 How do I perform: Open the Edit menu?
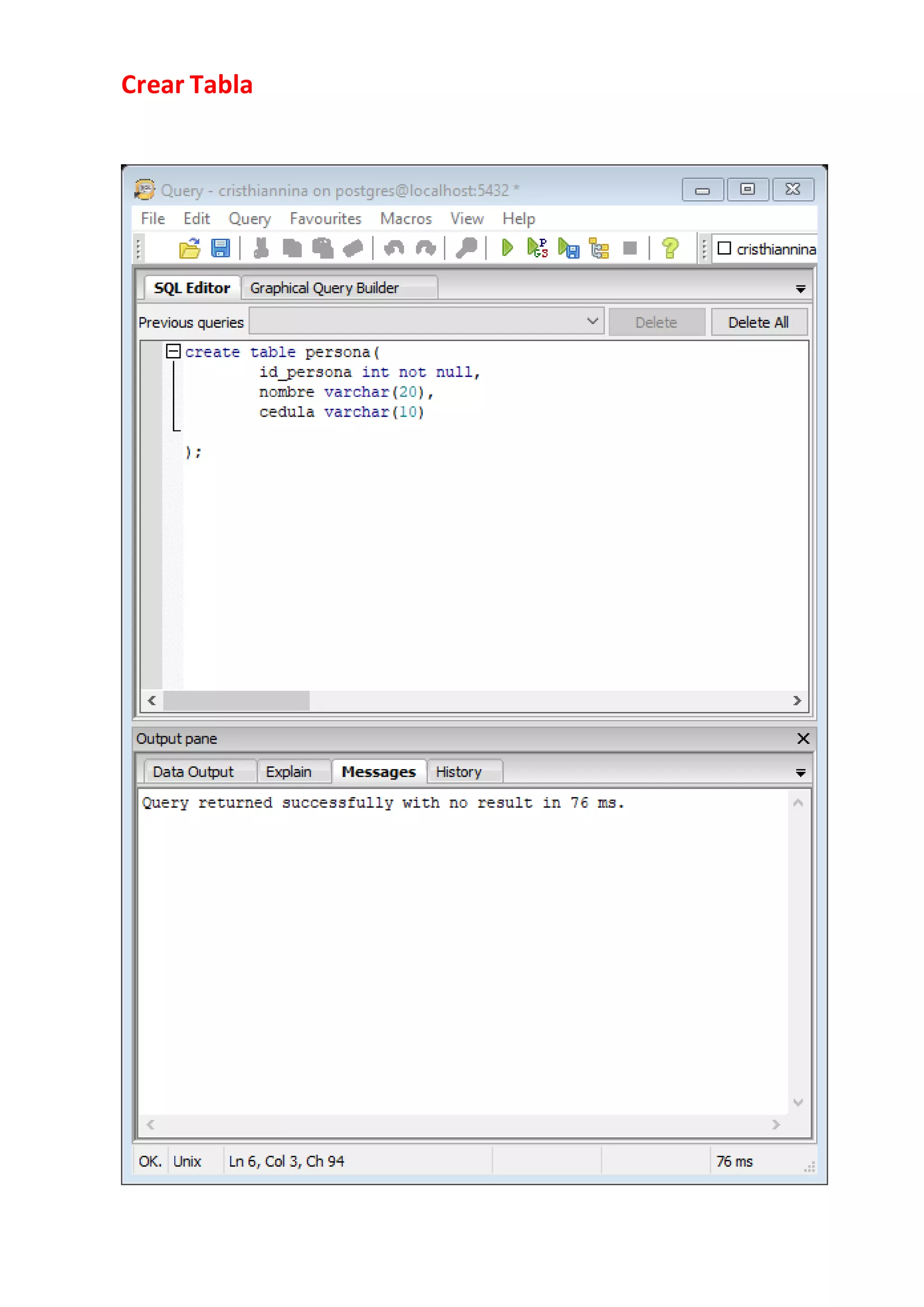(x=196, y=218)
